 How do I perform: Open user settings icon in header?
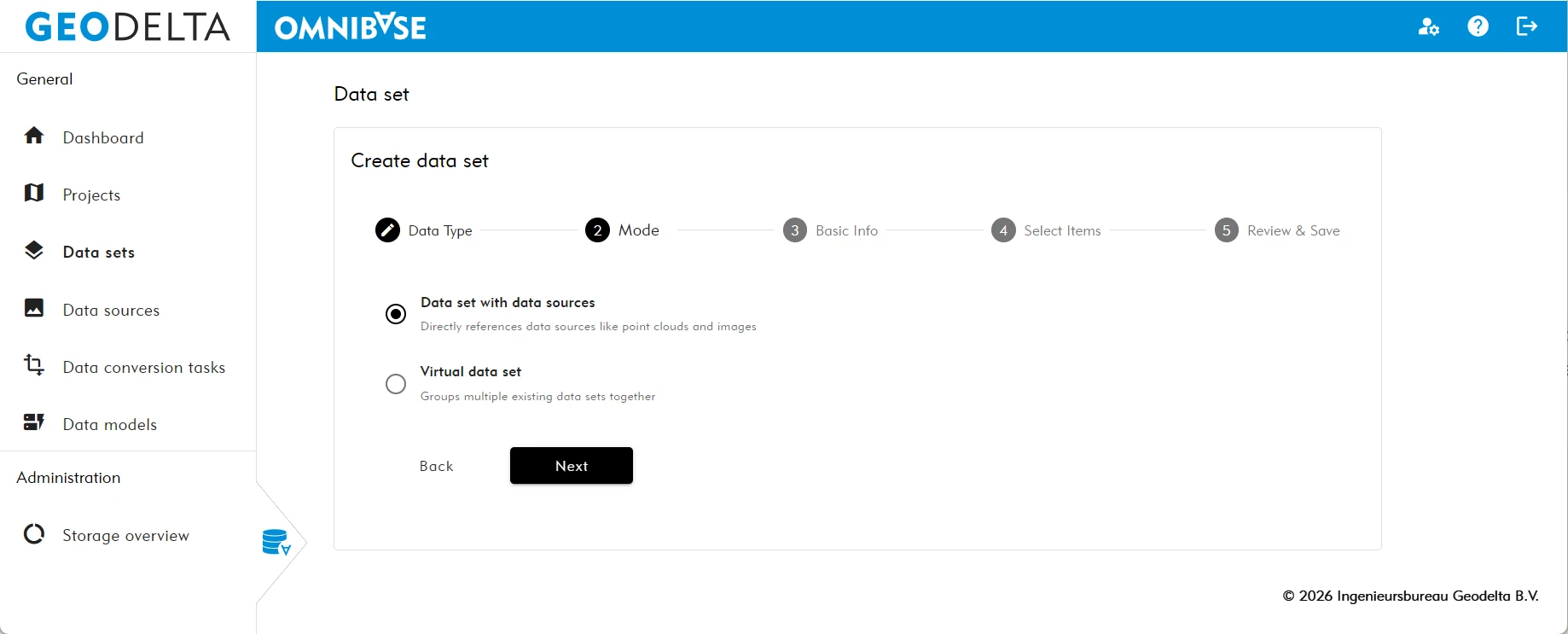point(1428,26)
